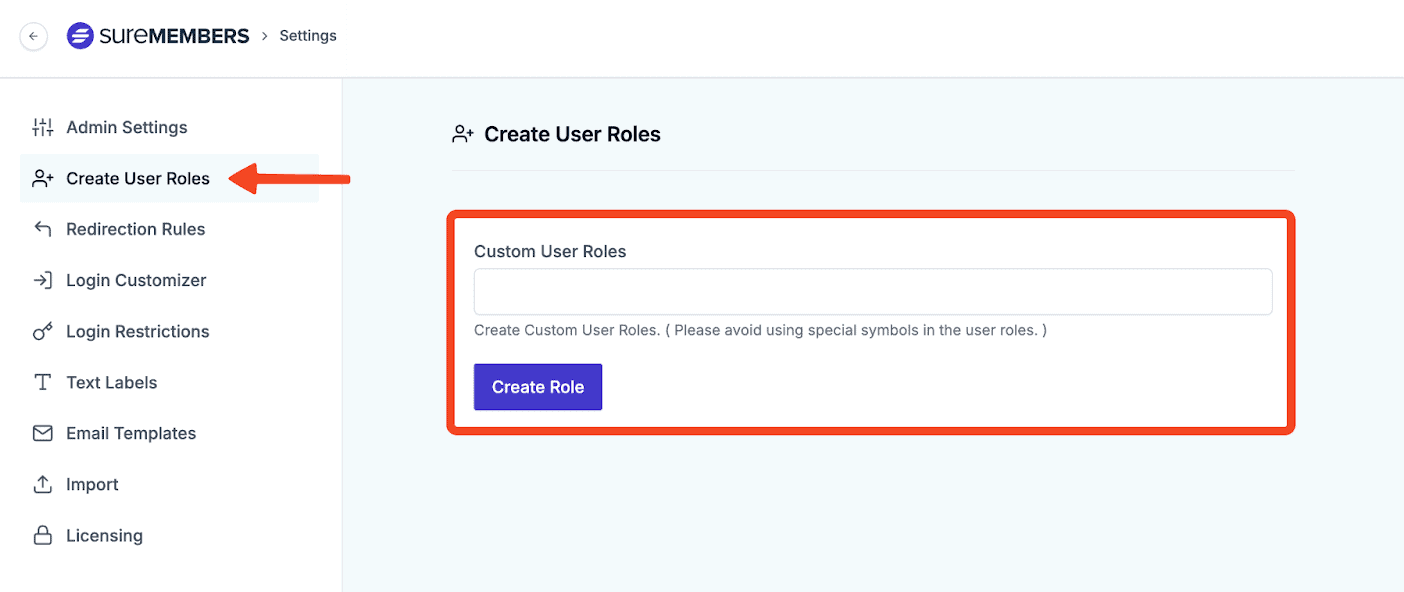Screen dimensions: 1404x592
Task: Click the Redirection Rules return-arrow icon
Action: click(42, 229)
